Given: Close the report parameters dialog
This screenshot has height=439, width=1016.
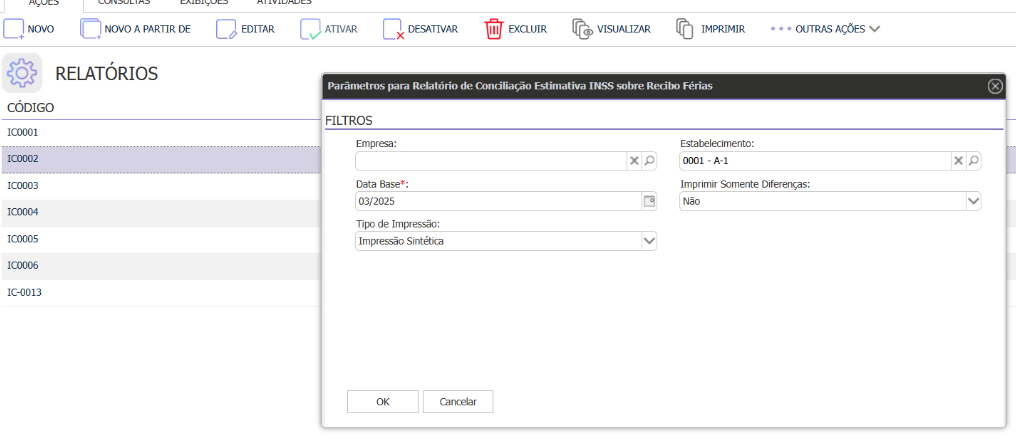Looking at the screenshot, I should pyautogui.click(x=995, y=86).
